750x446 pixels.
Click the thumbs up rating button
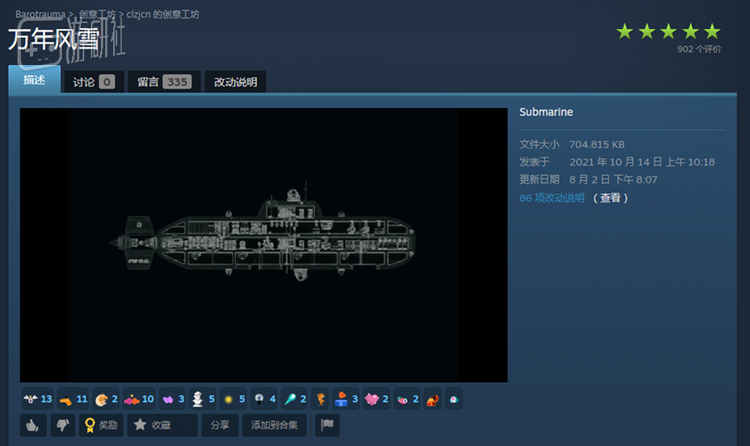(x=31, y=425)
